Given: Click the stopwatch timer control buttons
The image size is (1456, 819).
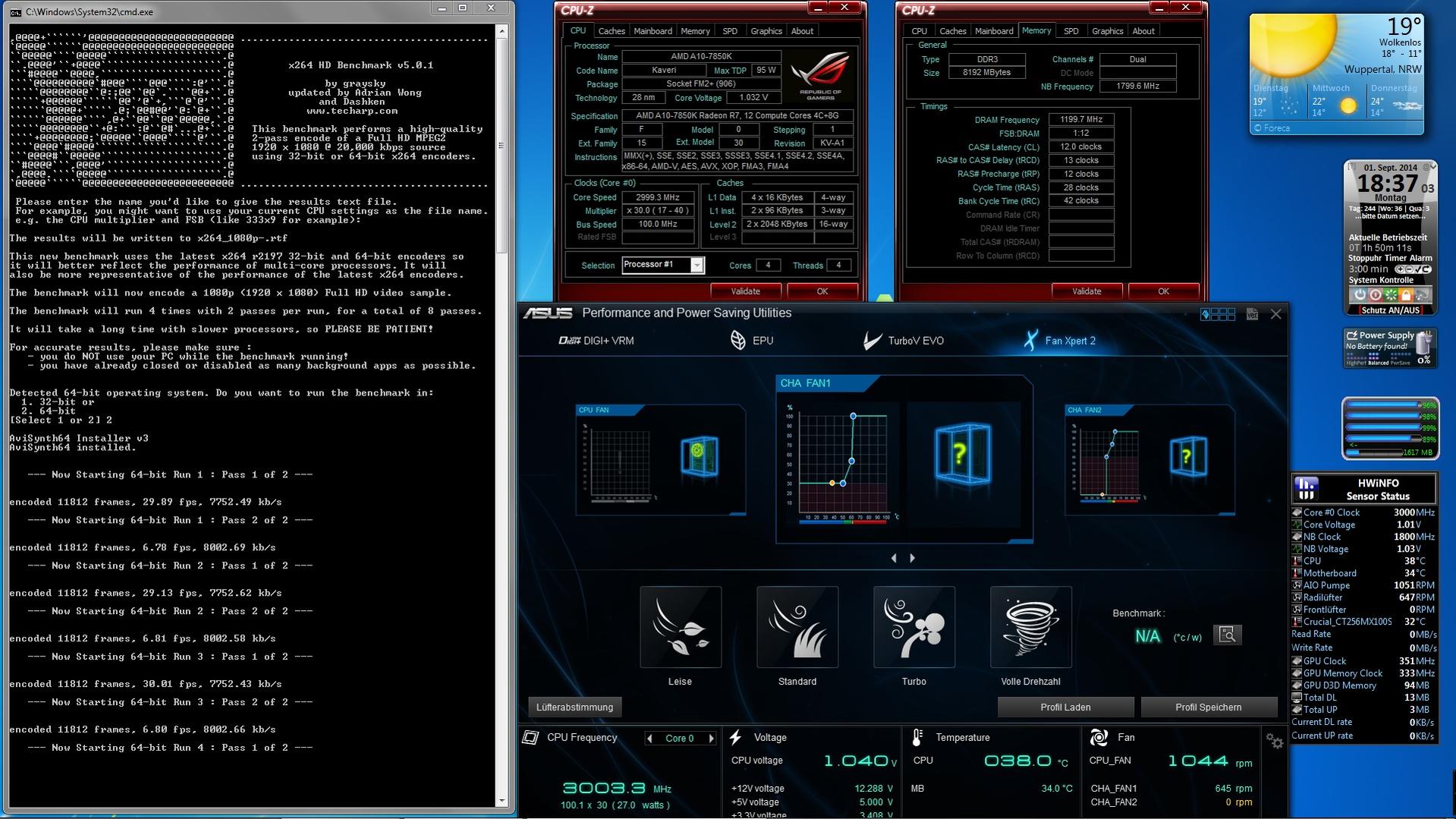Looking at the screenshot, I should tap(1413, 269).
